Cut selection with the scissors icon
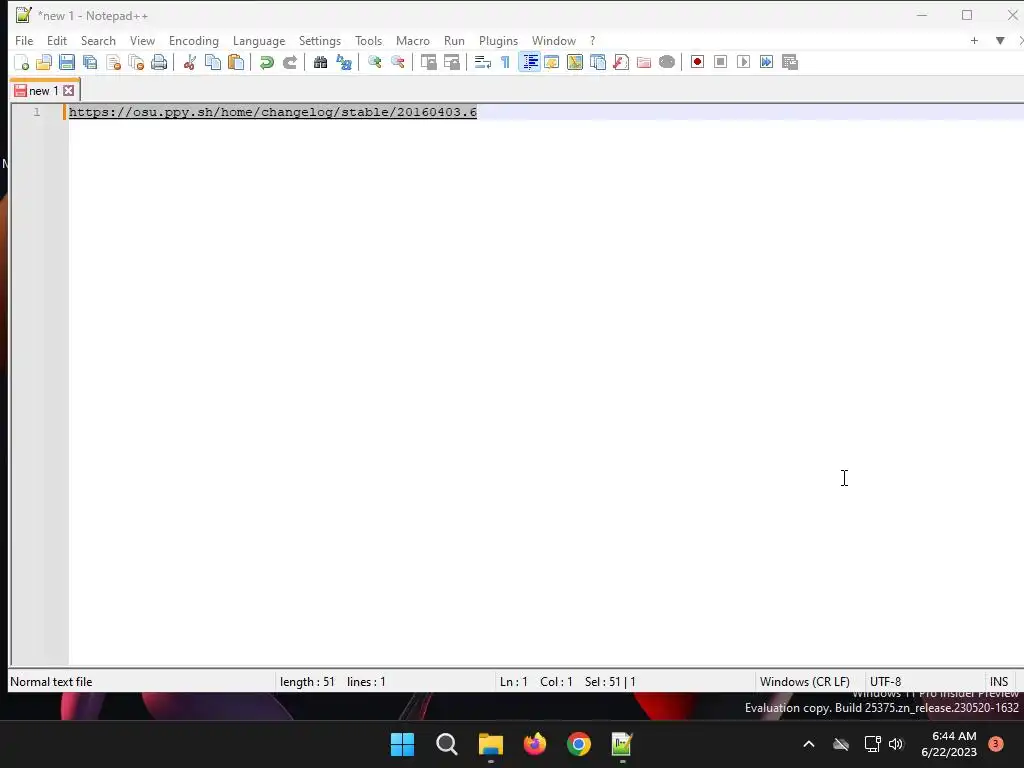Viewport: 1024px width, 768px height. (189, 62)
